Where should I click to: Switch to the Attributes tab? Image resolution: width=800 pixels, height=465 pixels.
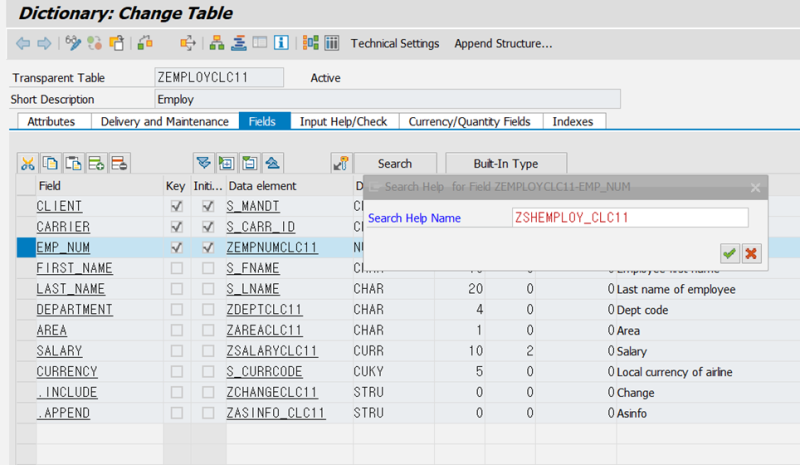click(x=51, y=121)
